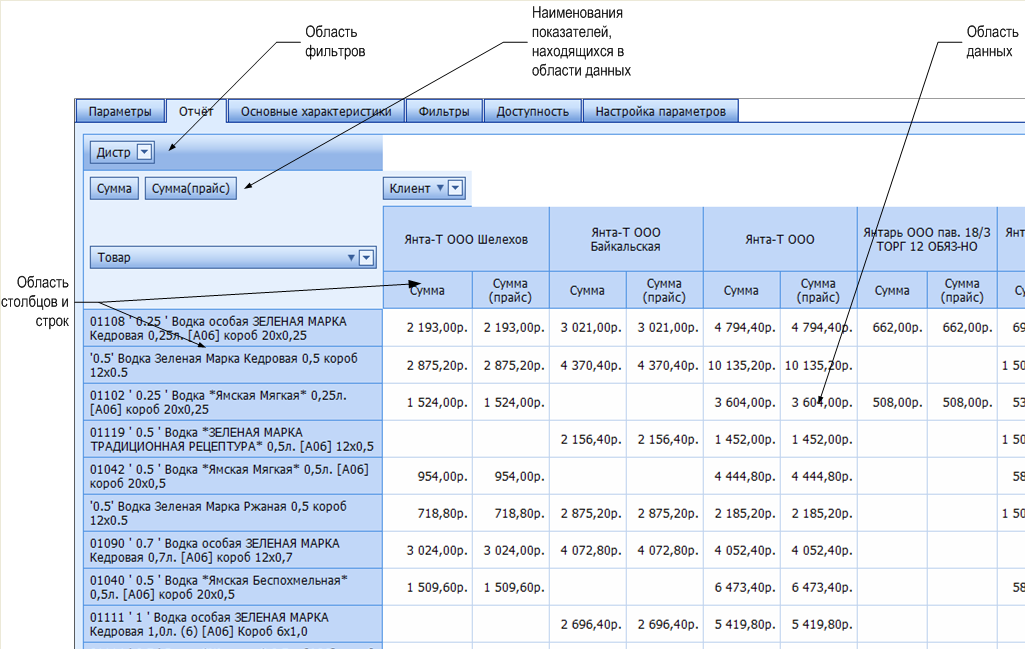
Task: Click the sort triangle on Клиент field
Action: [440, 188]
